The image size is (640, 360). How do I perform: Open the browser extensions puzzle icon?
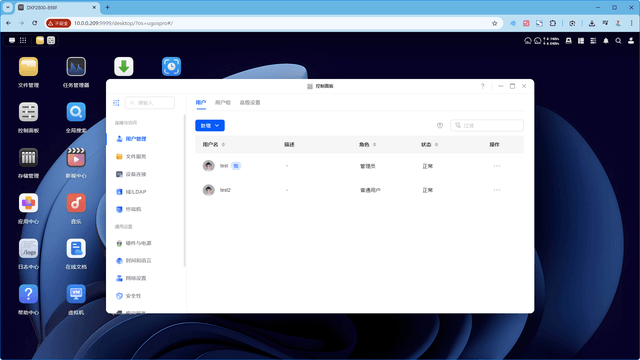point(553,23)
